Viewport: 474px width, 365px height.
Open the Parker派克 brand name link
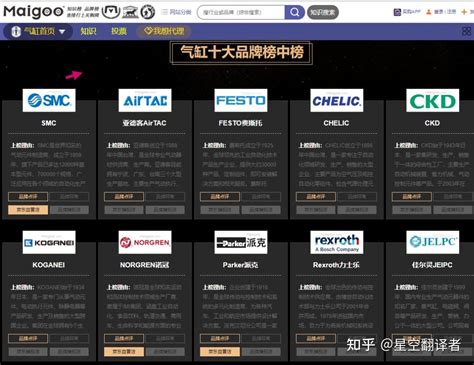point(240,265)
